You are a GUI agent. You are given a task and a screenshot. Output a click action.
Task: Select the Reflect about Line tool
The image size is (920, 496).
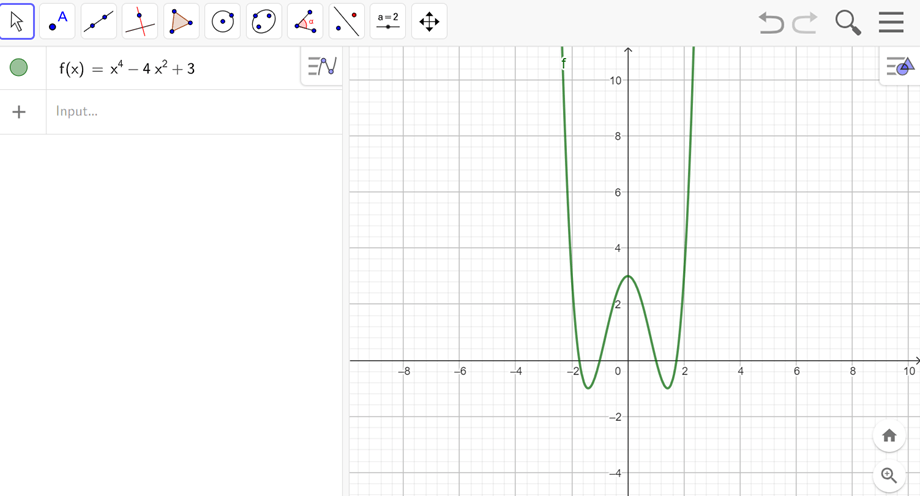coord(346,21)
